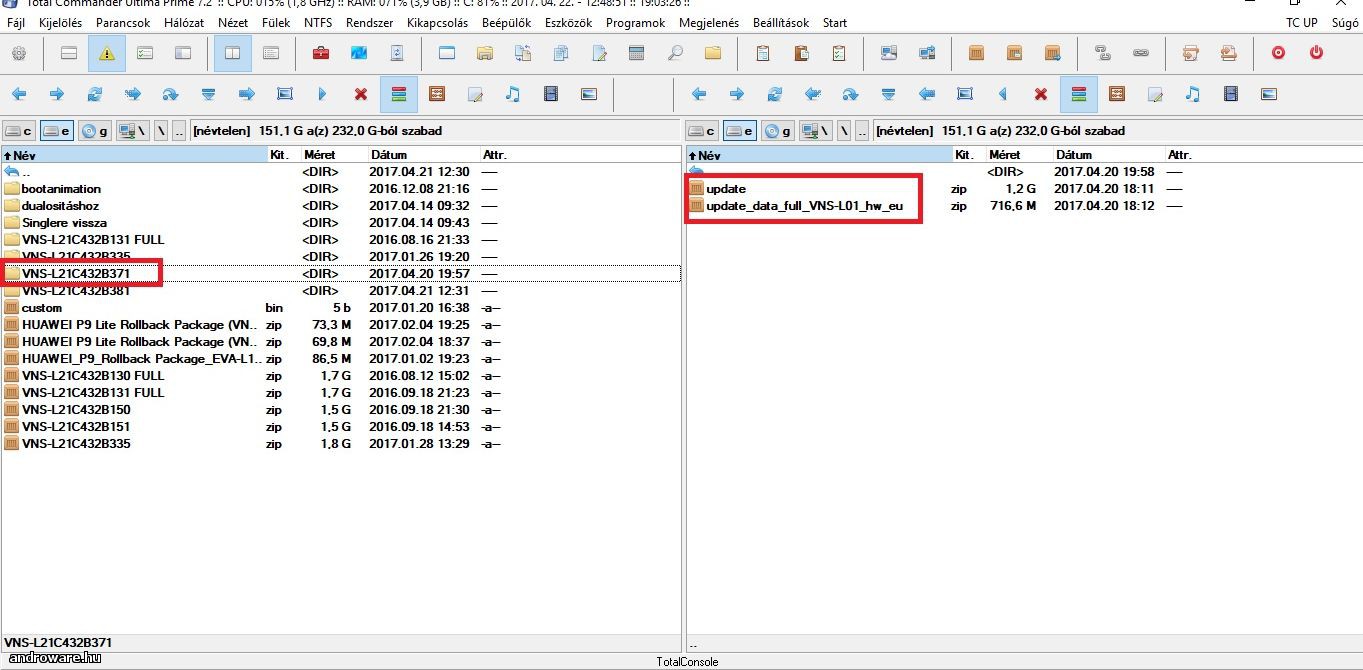Toggle left panel's highlighted colored-bars view button
The width and height of the screenshot is (1363, 670).
[399, 94]
